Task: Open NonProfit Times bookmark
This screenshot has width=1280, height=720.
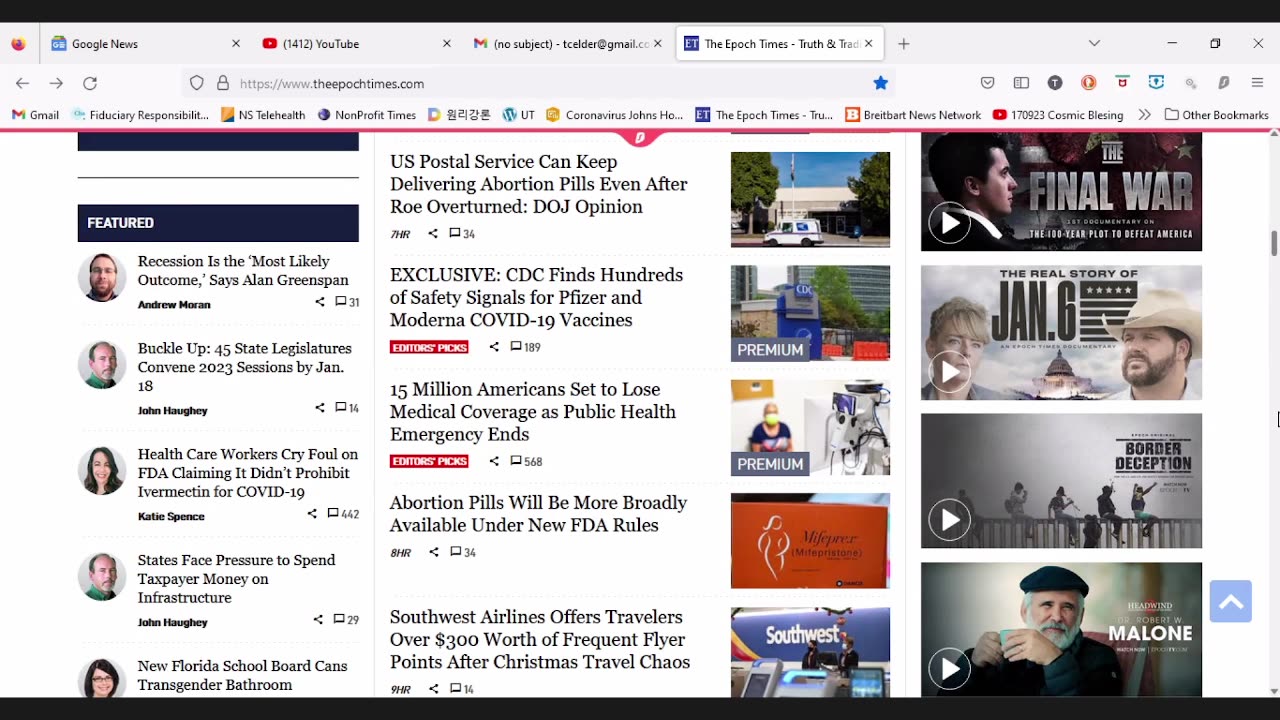Action: coord(366,115)
